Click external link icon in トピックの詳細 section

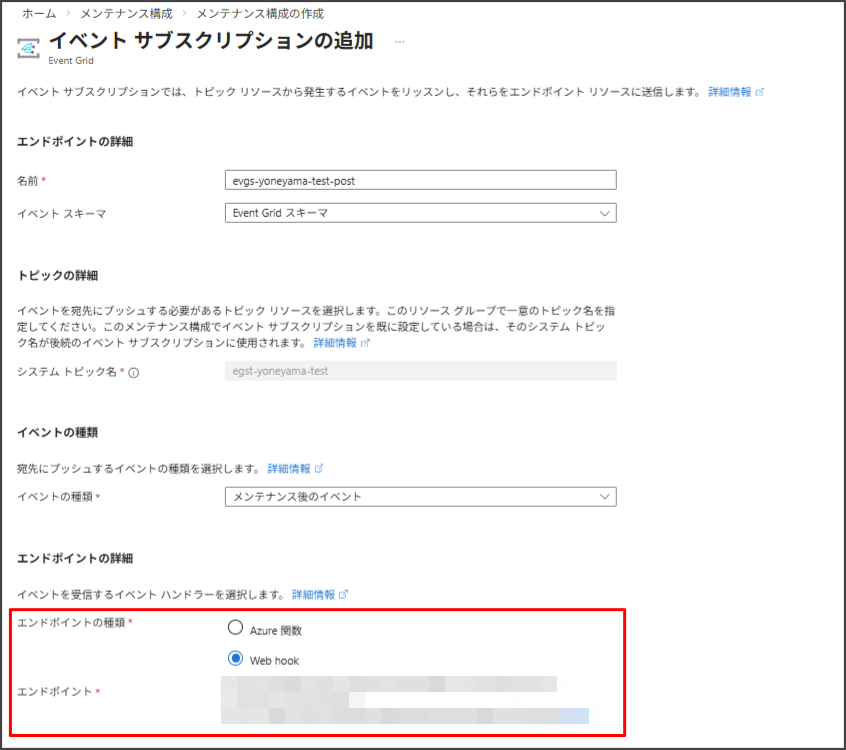[365, 343]
